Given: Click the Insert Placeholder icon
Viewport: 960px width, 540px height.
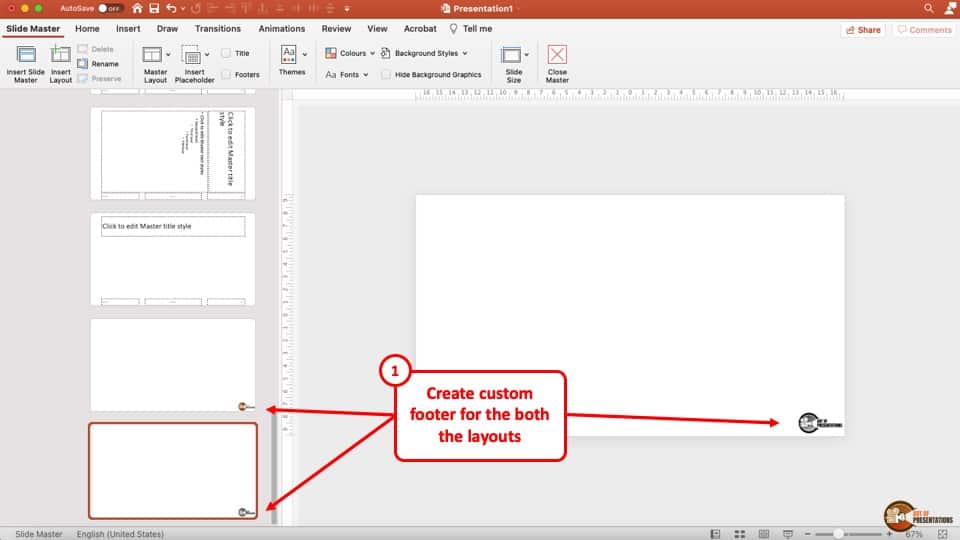Looking at the screenshot, I should 191,54.
